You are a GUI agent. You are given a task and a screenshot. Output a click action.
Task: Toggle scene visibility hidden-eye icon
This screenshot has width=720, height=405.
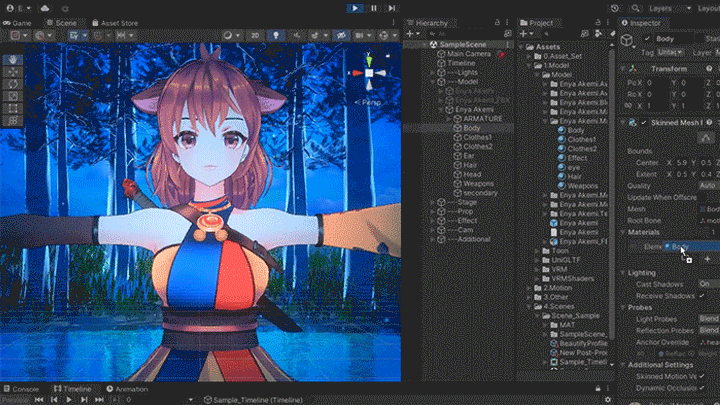pos(341,35)
